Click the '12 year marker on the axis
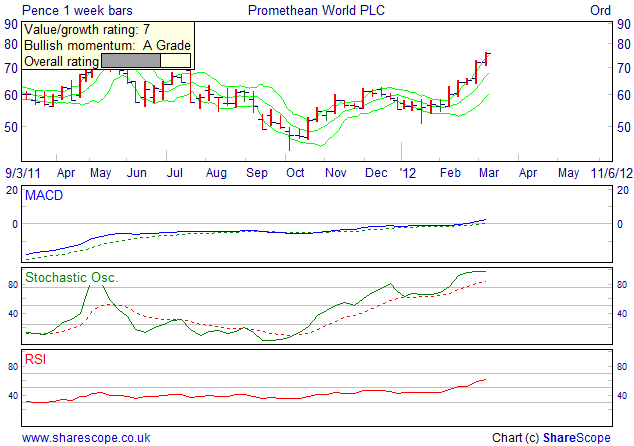Screen dimensions: 634x446 click(408, 173)
